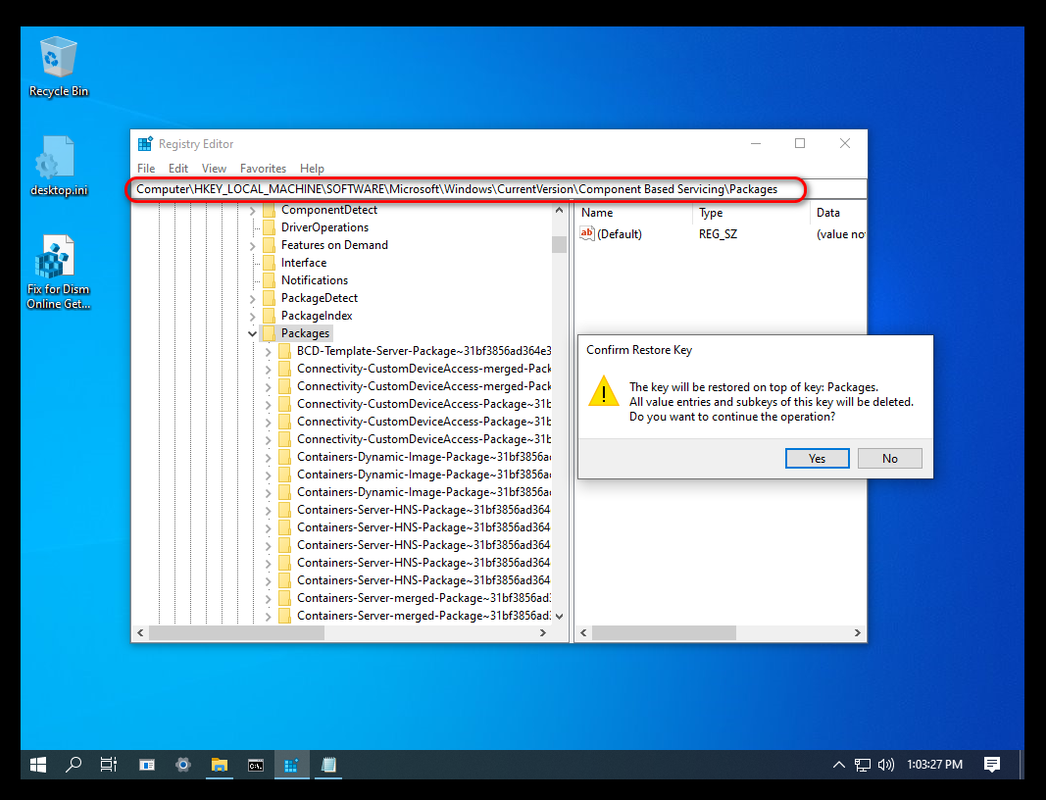
Task: Open the View menu
Action: tap(214, 168)
